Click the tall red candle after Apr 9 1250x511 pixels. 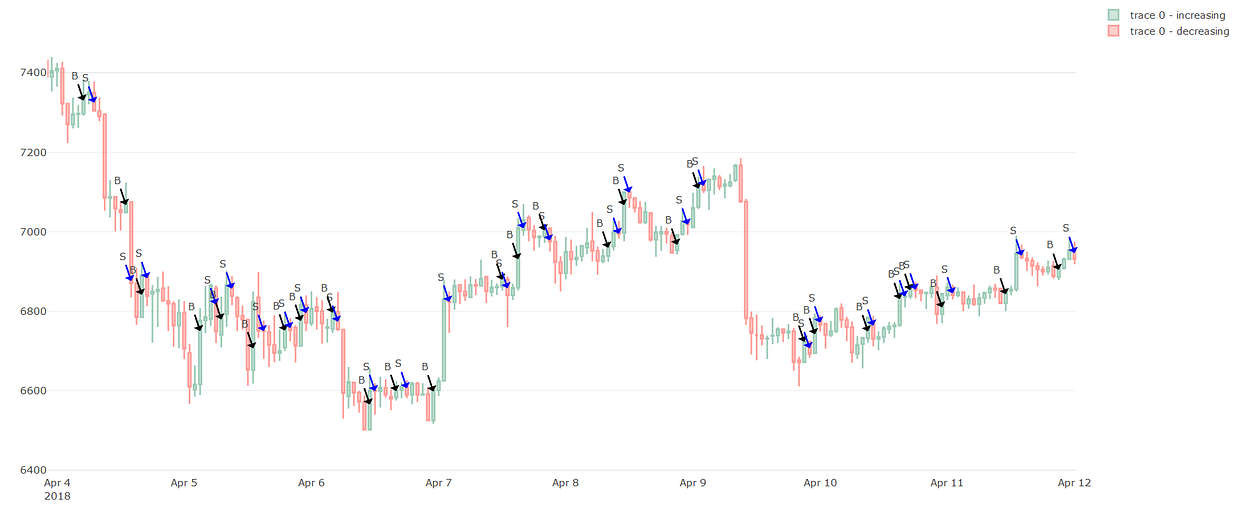(x=747, y=260)
